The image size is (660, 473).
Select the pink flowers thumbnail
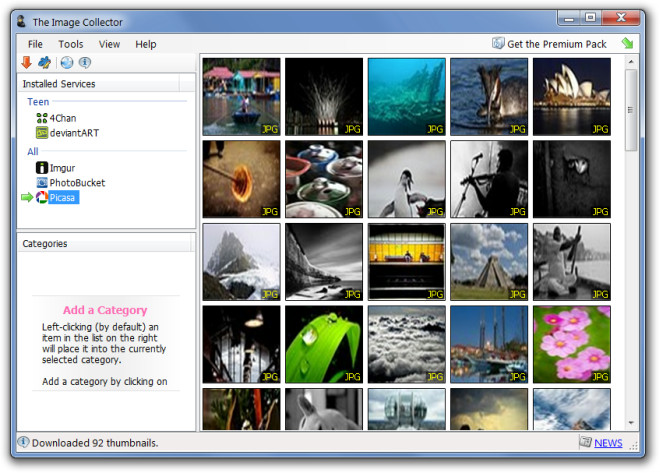click(572, 344)
